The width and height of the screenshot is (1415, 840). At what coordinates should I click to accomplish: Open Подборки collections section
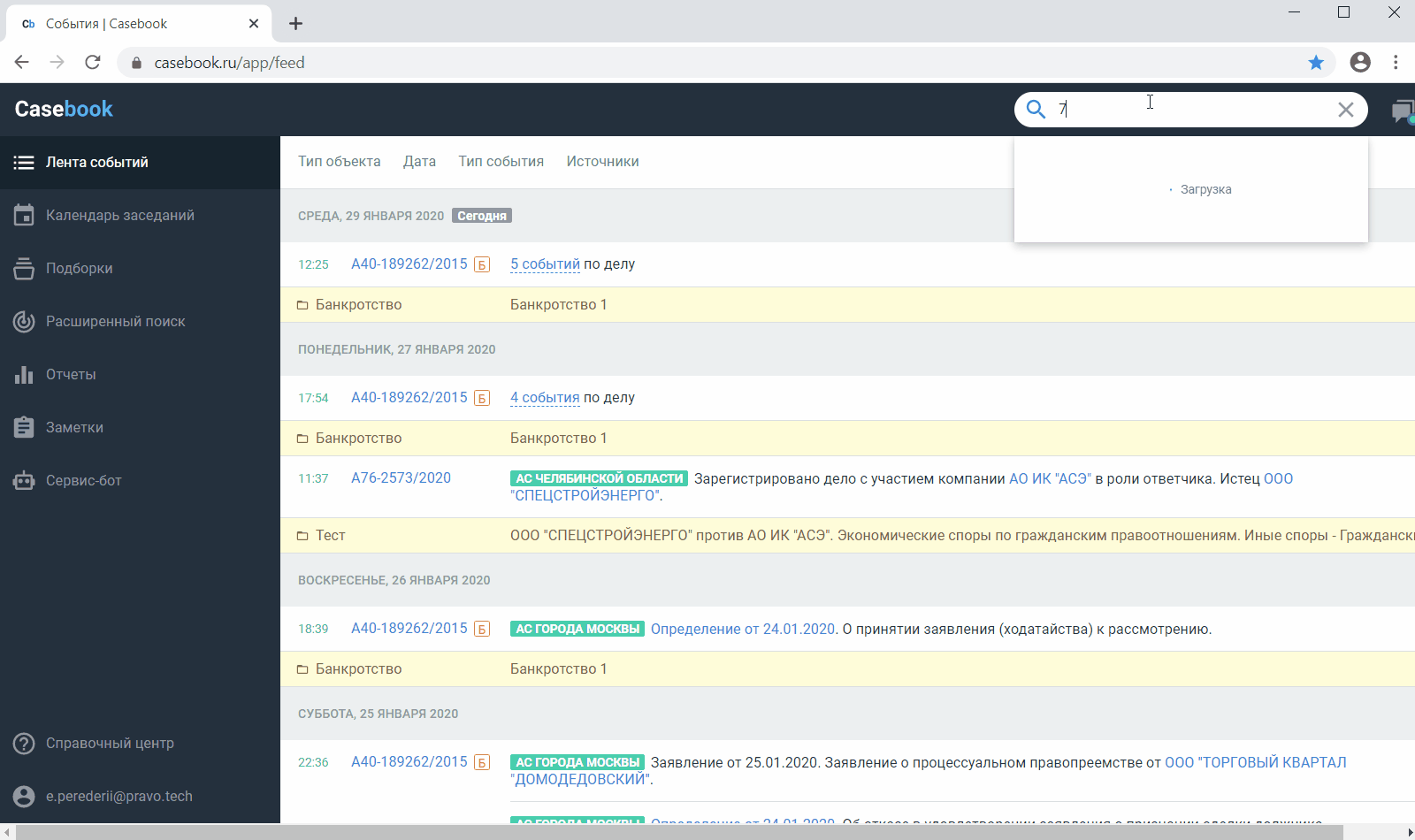tap(79, 269)
